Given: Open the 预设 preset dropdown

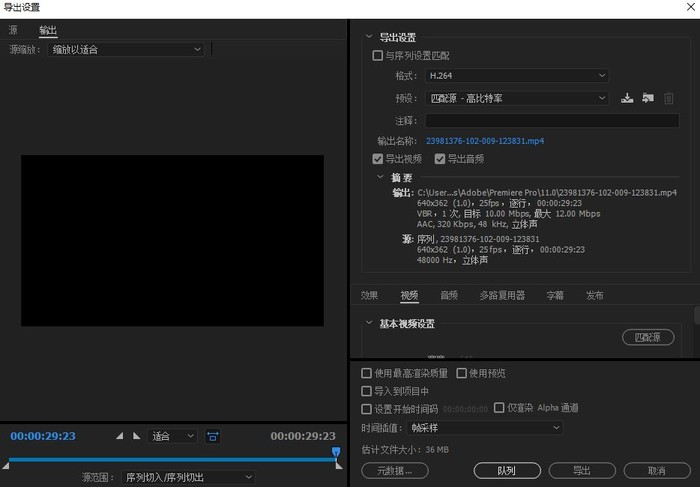Looking at the screenshot, I should click(x=516, y=98).
